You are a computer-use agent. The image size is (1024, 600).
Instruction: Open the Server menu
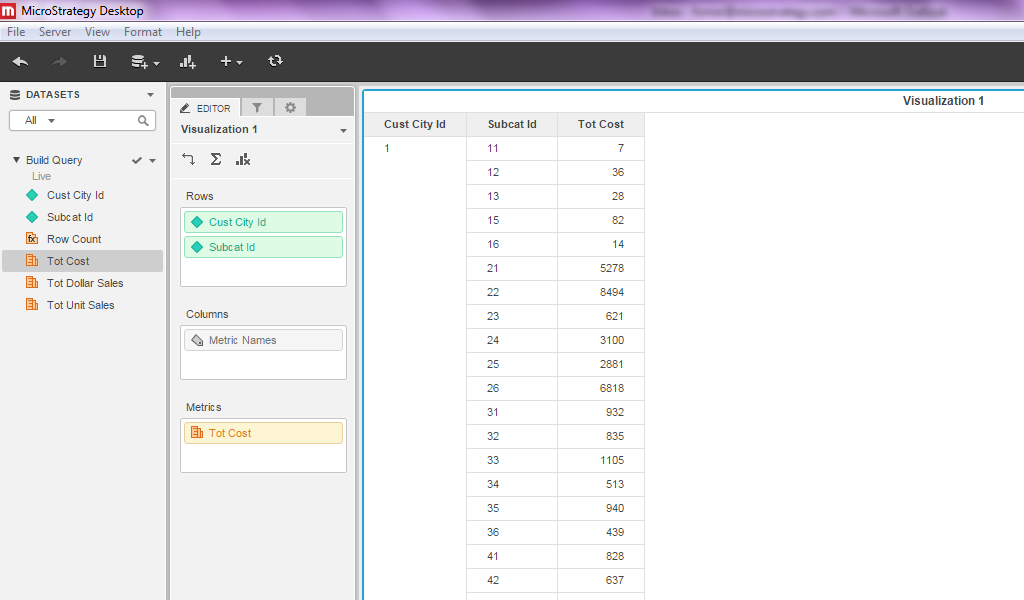[55, 32]
